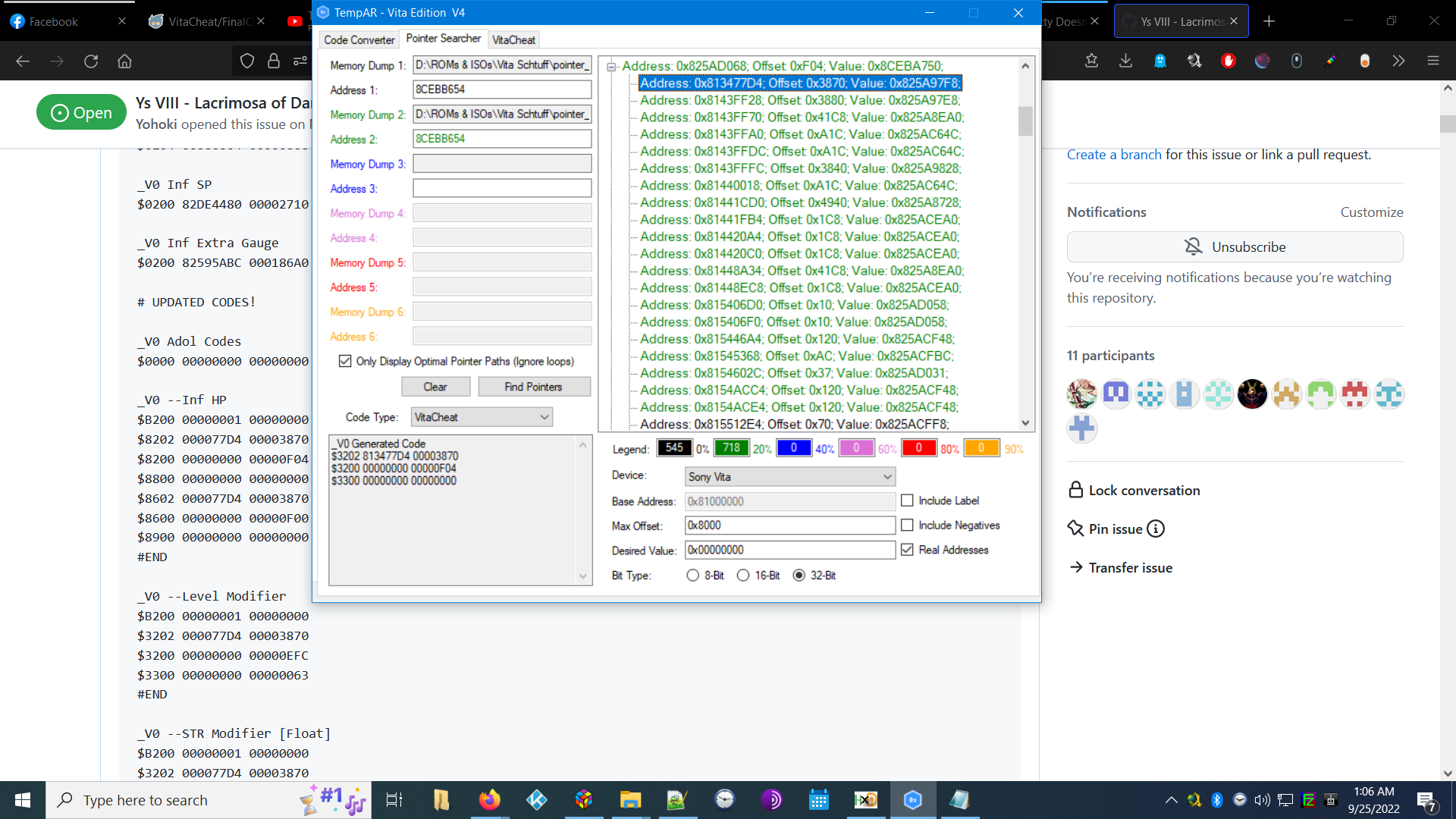Screen dimensions: 1456x819
Task: Select the 8-Bit radio button
Action: 692,576
